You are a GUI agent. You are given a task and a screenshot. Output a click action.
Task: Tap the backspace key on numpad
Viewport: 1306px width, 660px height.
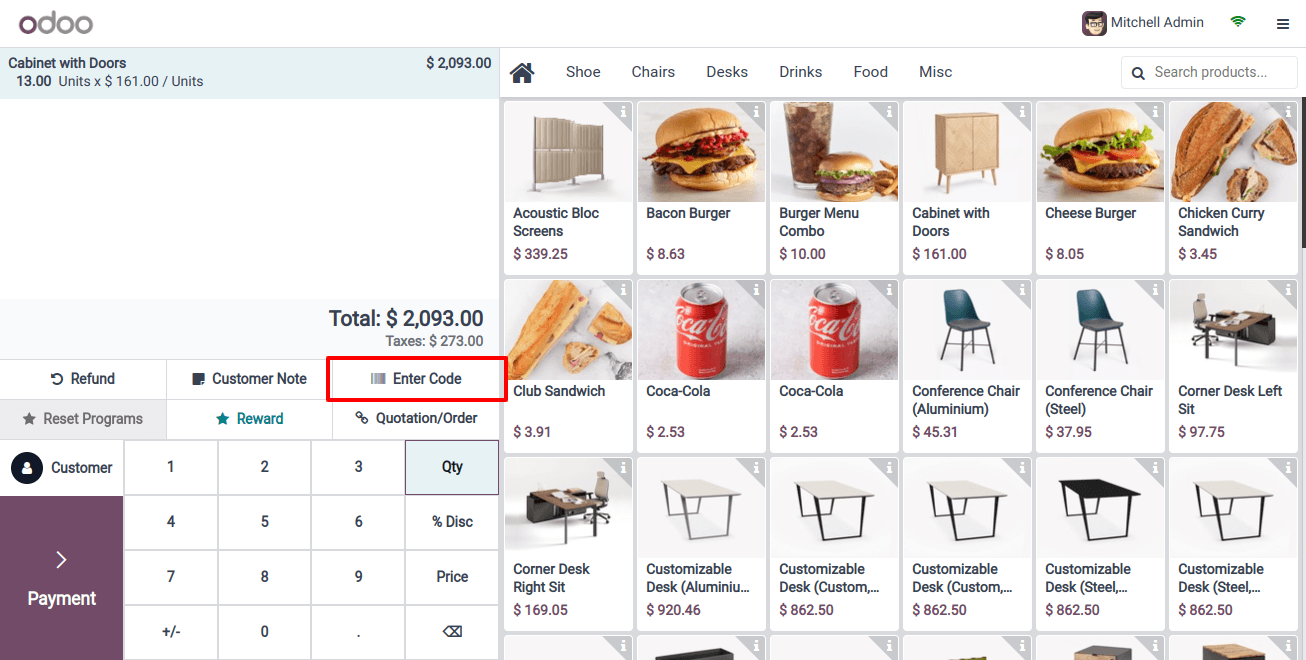coord(452,632)
